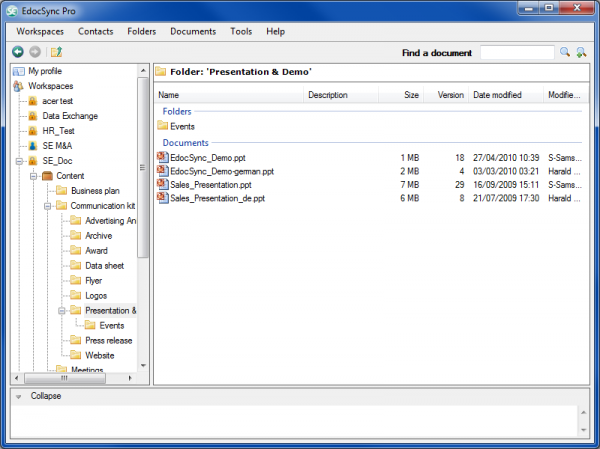Screen dimensions: 600x449
Task: Click the 7 MB size cell
Action: [409, 184]
